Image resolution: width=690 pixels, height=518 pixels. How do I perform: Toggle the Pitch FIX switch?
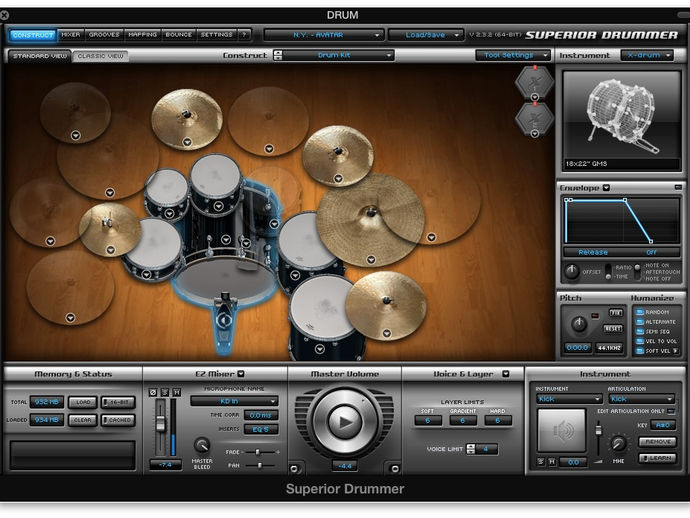(x=615, y=312)
